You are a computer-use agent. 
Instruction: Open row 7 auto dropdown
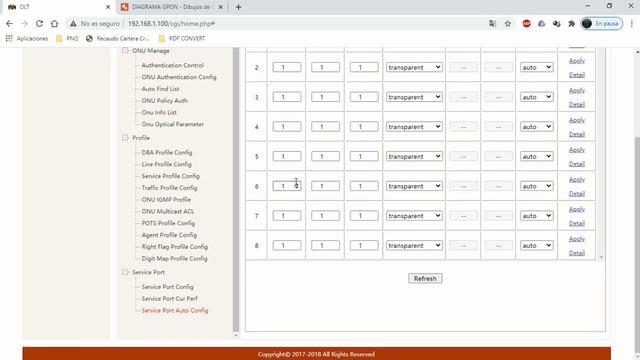click(x=537, y=216)
